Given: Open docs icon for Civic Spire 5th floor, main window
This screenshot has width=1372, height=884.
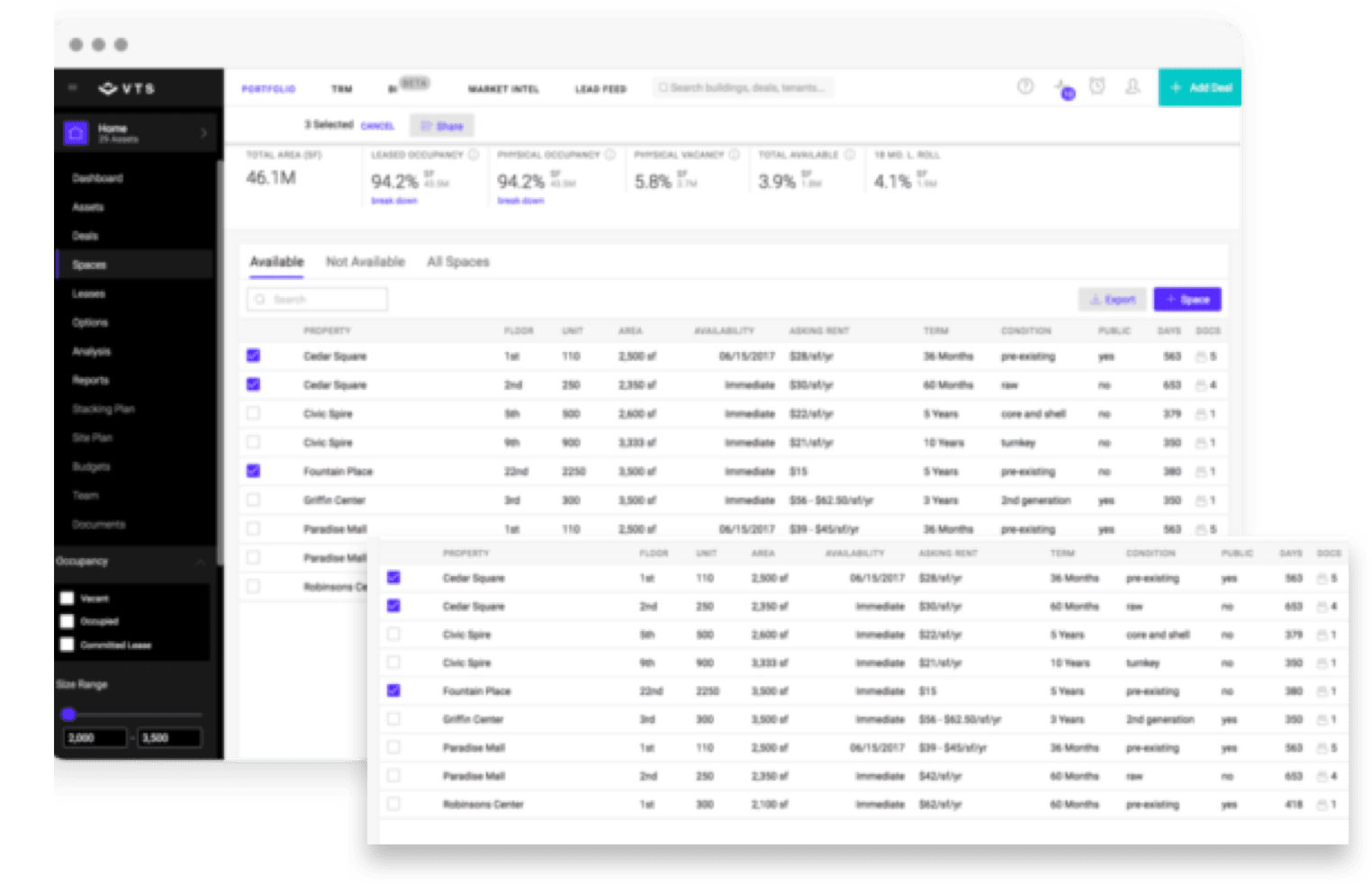Looking at the screenshot, I should pyautogui.click(x=1201, y=414).
